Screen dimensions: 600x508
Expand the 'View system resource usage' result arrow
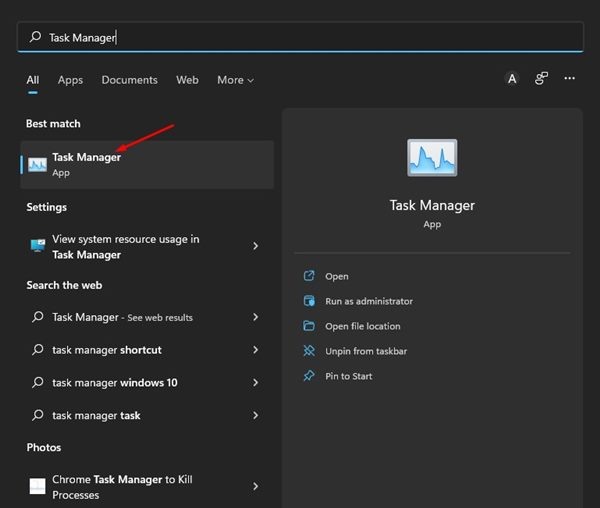[256, 246]
